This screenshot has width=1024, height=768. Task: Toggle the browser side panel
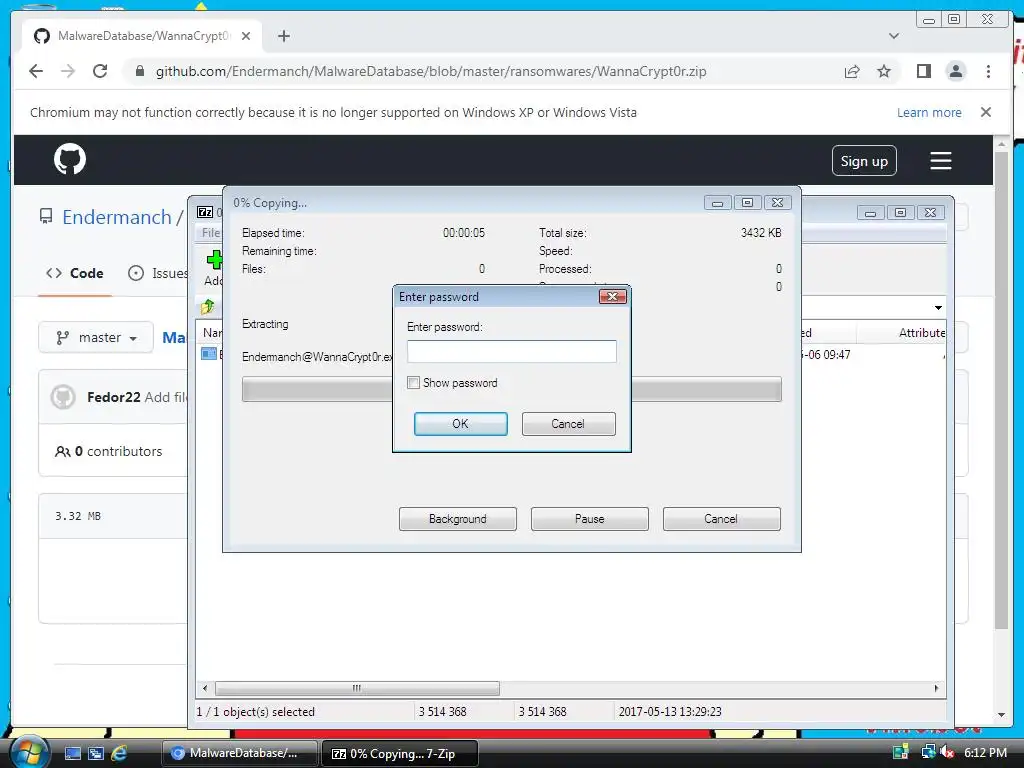point(923,71)
